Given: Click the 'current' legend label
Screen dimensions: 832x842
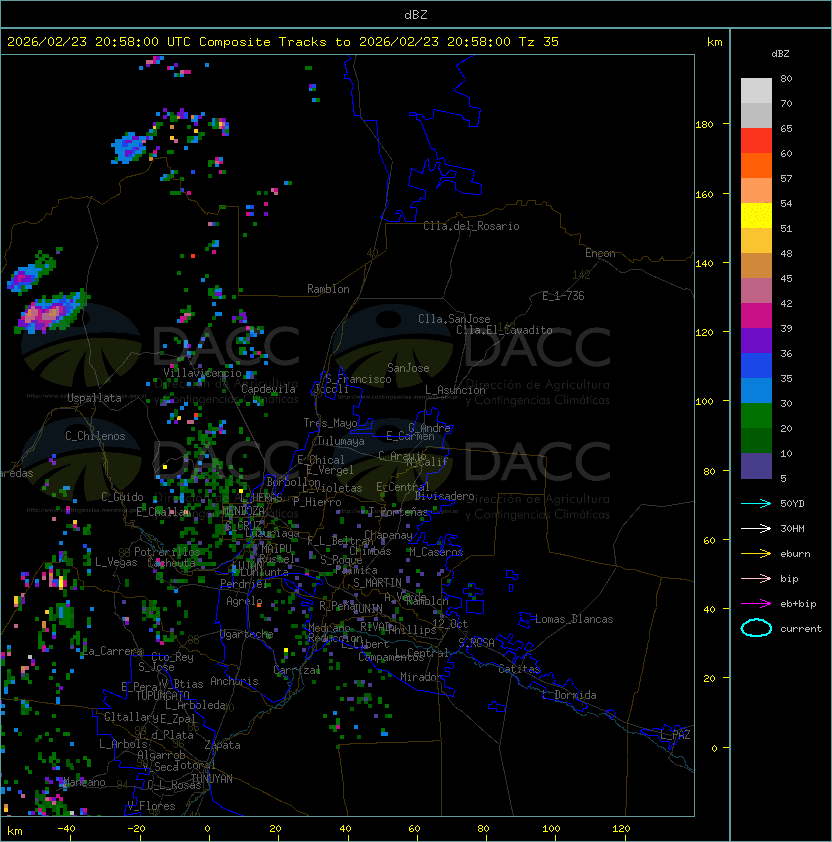Looking at the screenshot, I should point(801,629).
